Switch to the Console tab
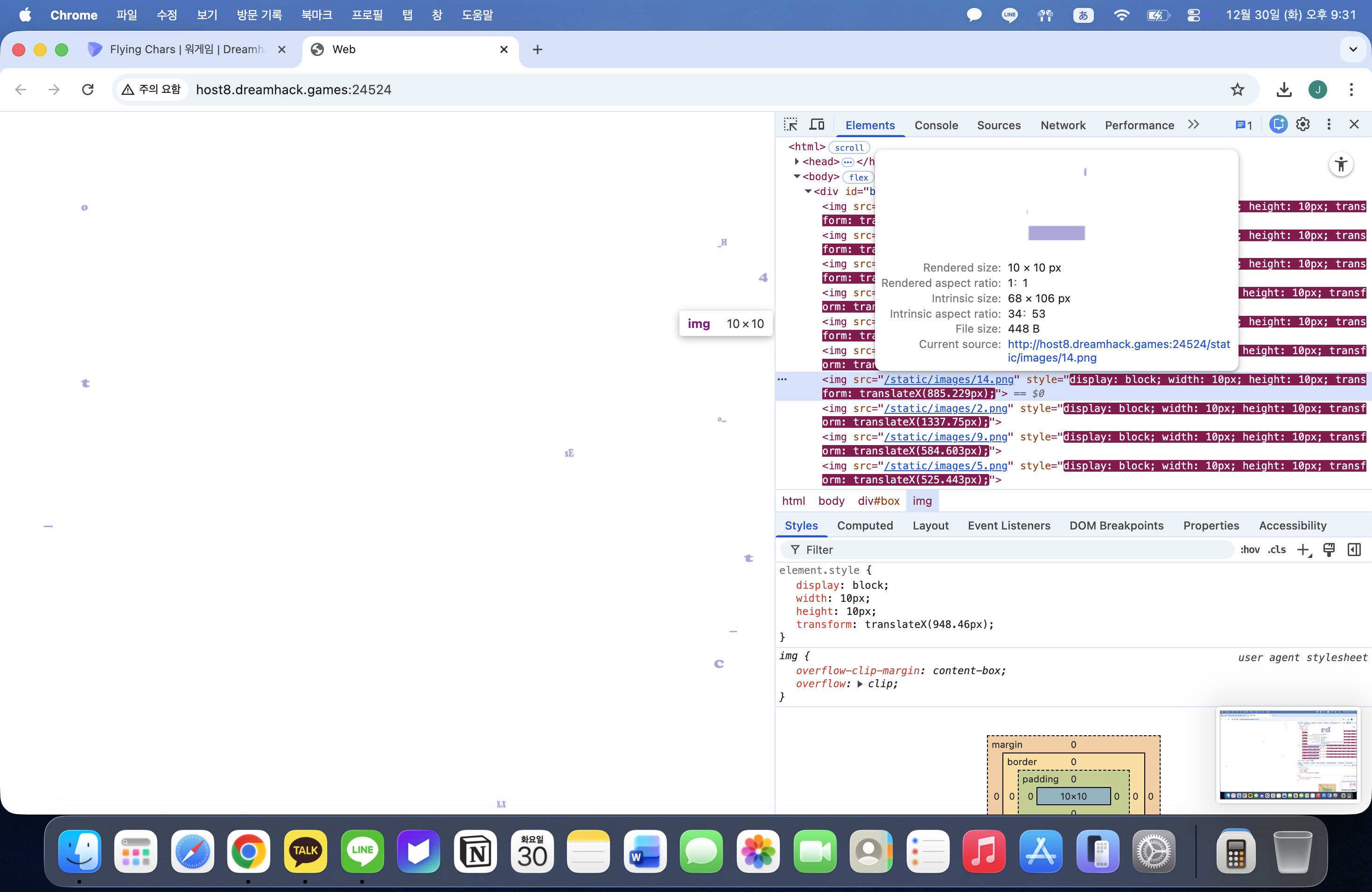Image resolution: width=1372 pixels, height=892 pixels. click(936, 125)
